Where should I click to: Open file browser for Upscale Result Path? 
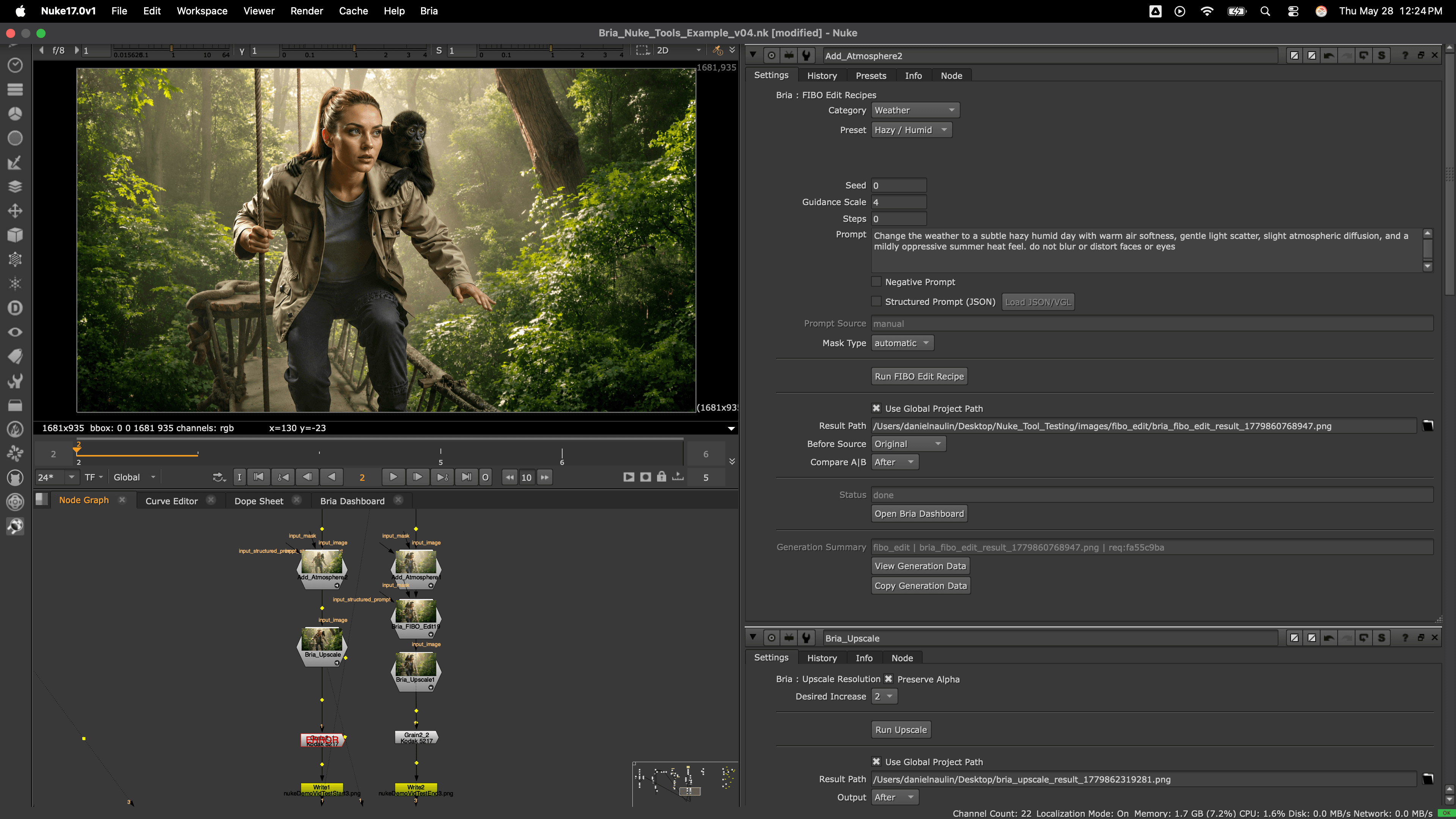[x=1428, y=779]
